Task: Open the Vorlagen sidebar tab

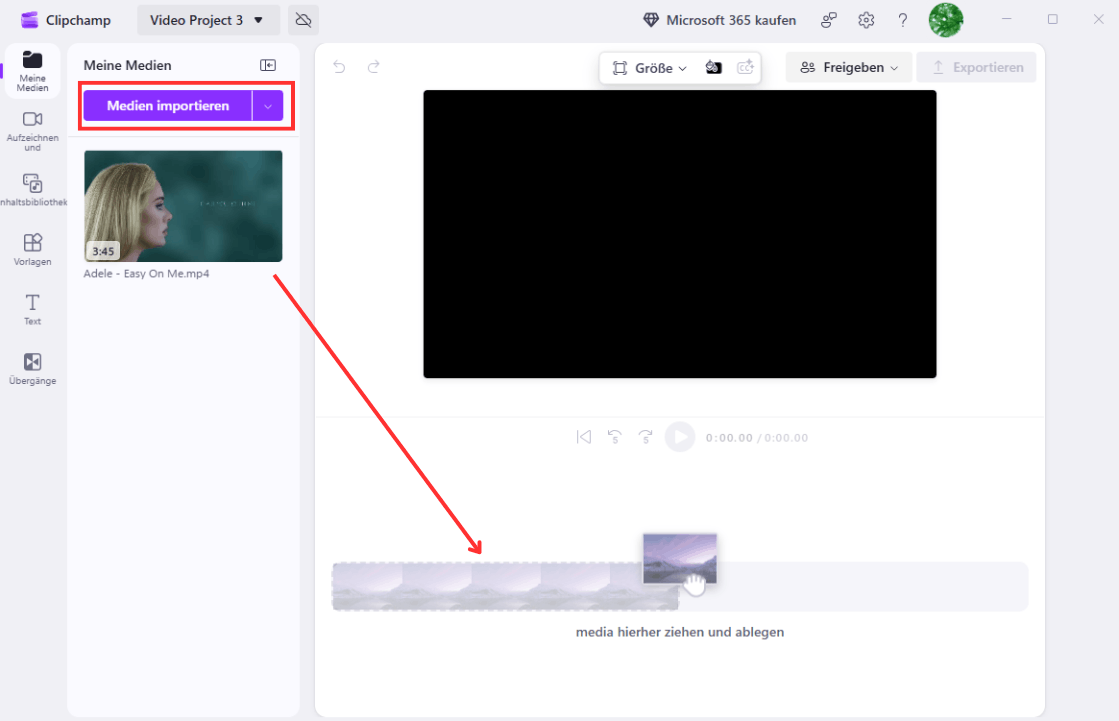Action: point(32,250)
